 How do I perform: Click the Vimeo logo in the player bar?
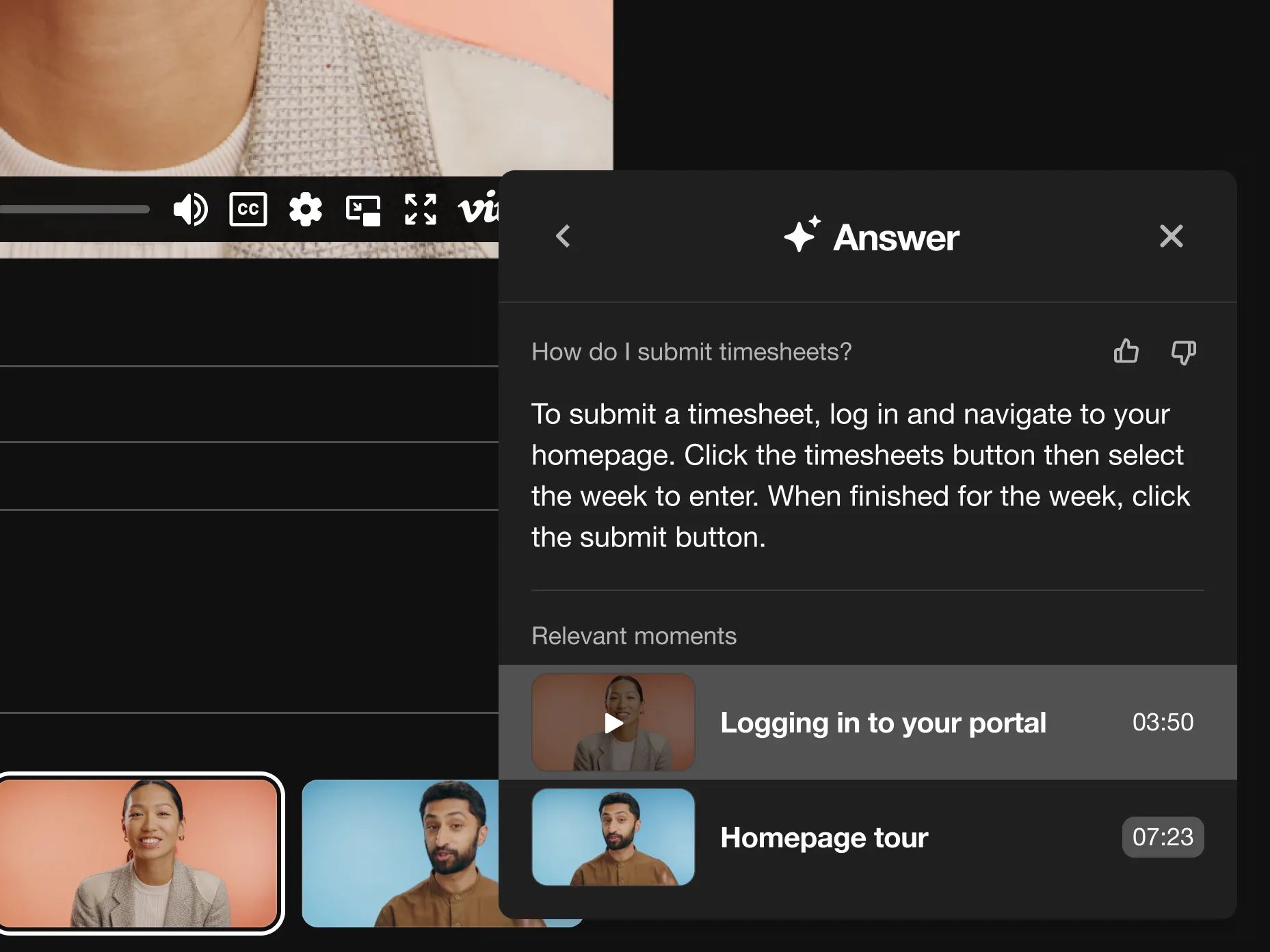478,209
